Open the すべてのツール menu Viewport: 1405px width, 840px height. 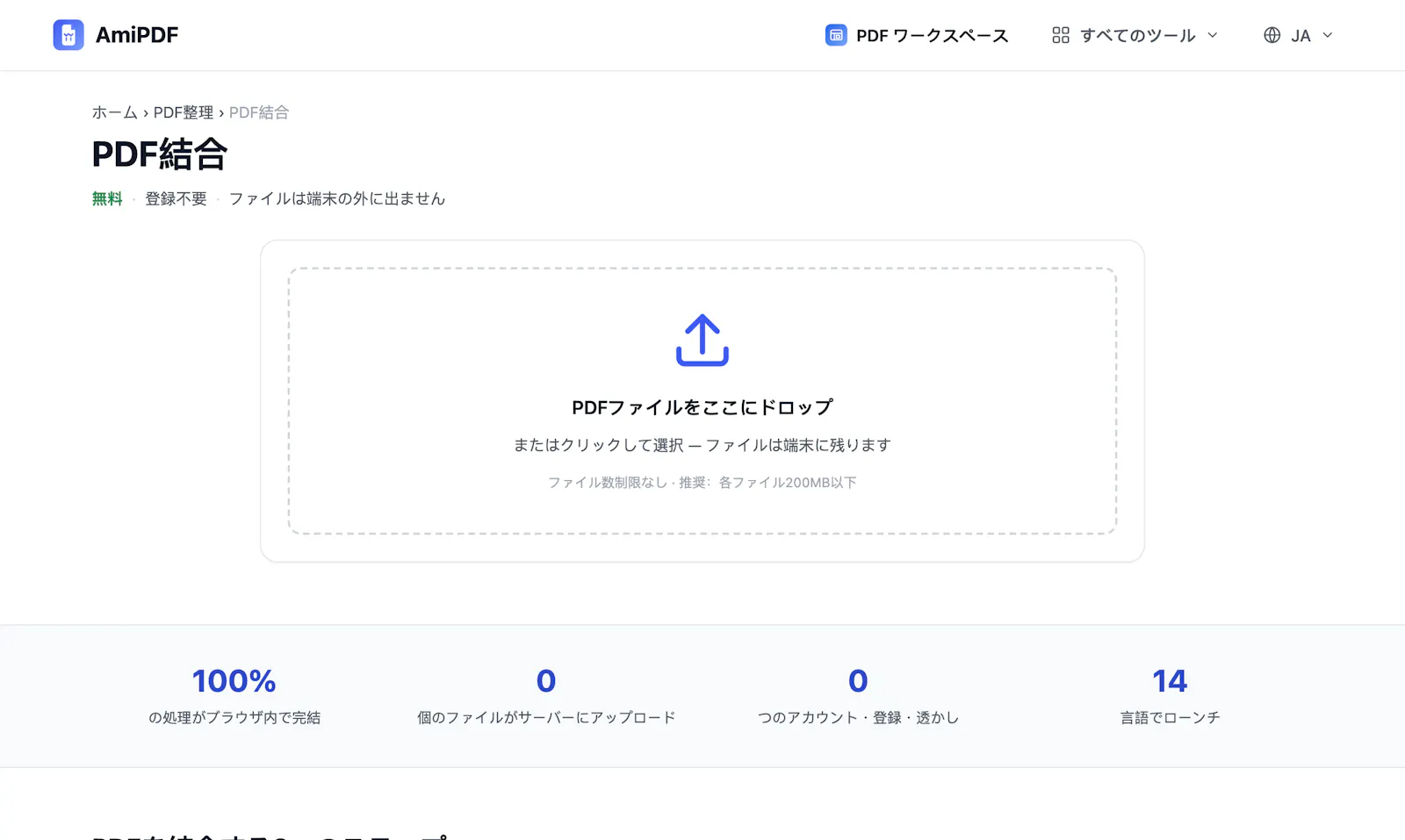click(x=1135, y=35)
